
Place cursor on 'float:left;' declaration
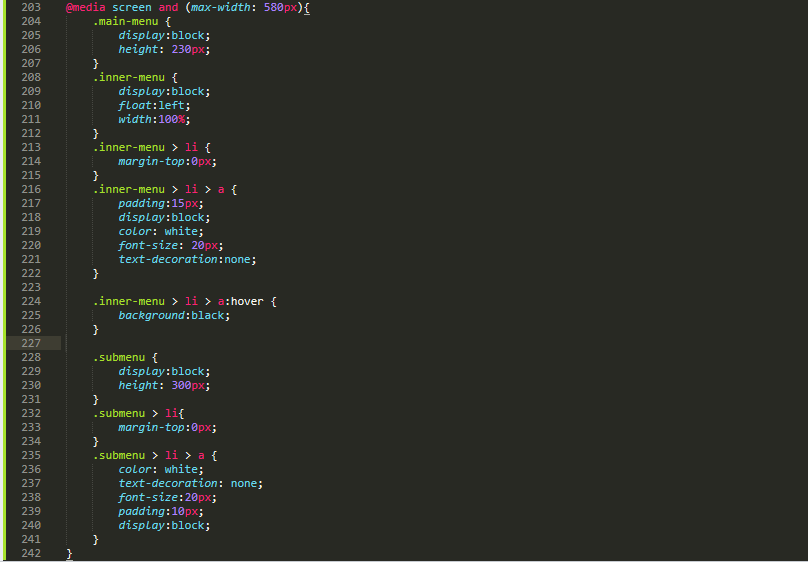point(155,106)
